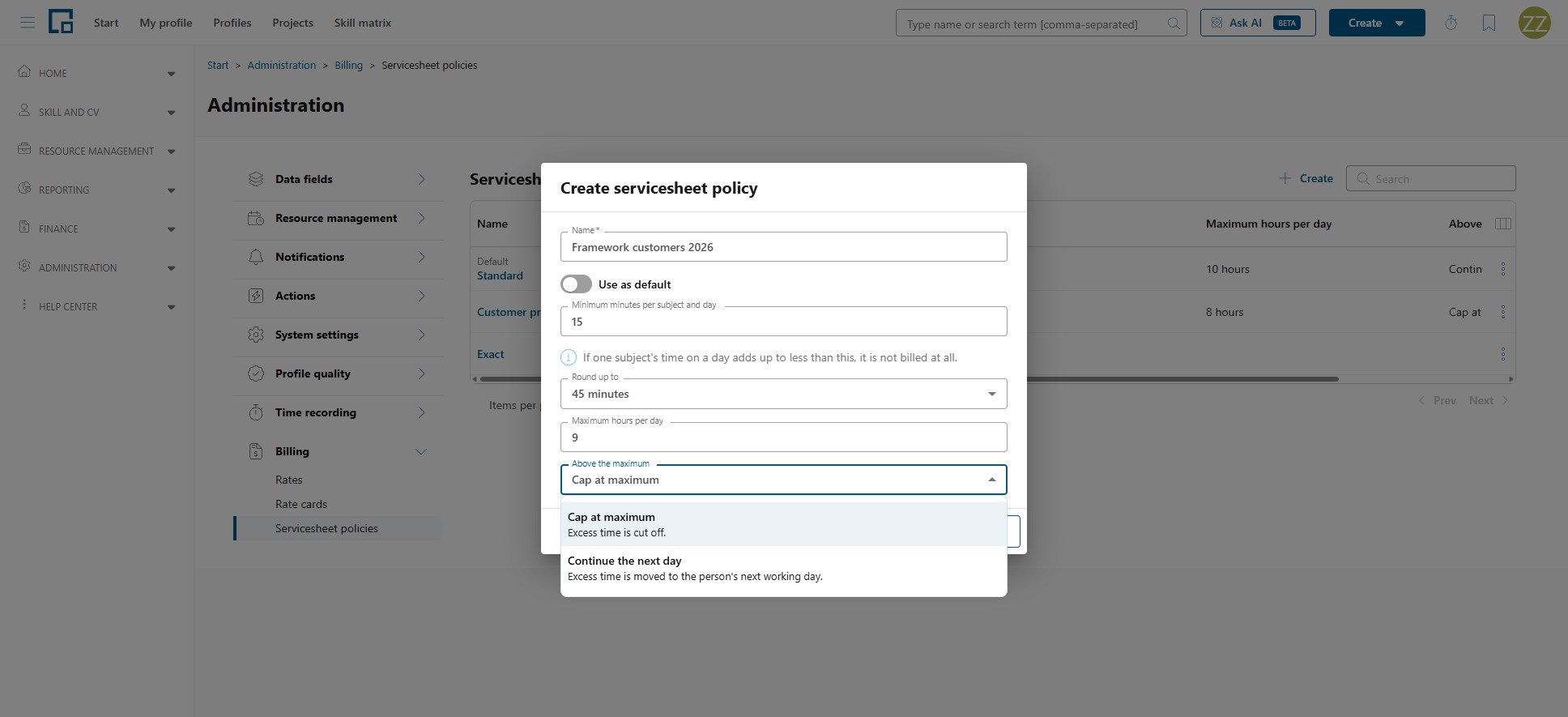Select Cap at maximum option
Viewport: 1568px width, 717px height.
coord(784,524)
